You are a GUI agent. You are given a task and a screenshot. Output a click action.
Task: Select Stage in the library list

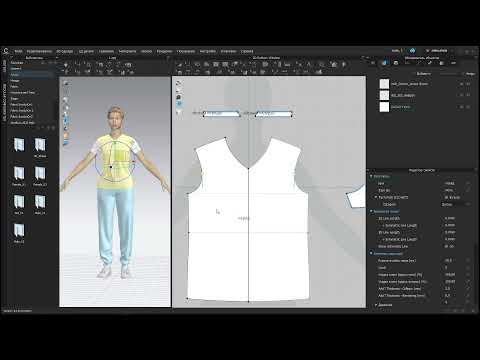[14, 99]
